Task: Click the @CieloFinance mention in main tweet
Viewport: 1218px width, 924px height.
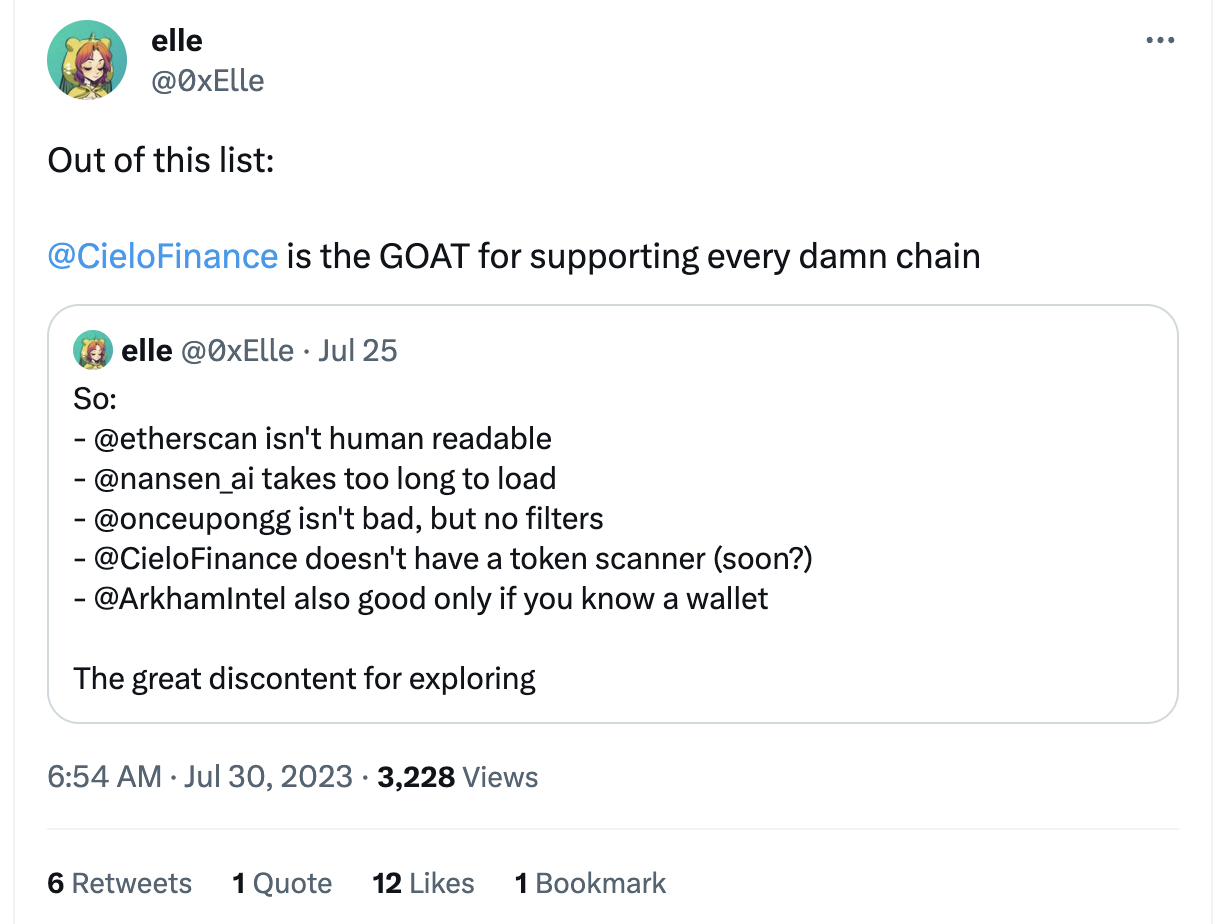Action: tap(162, 257)
